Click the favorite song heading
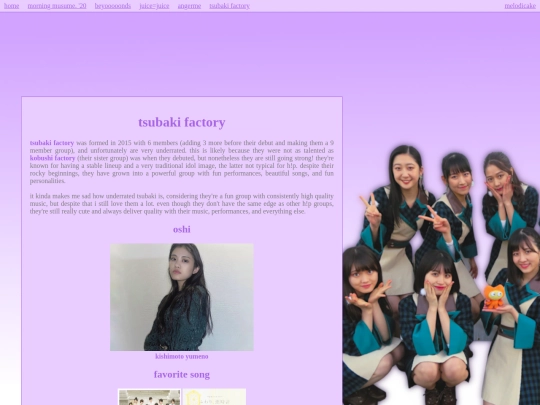Screen dimensions: 540x405 (182, 374)
